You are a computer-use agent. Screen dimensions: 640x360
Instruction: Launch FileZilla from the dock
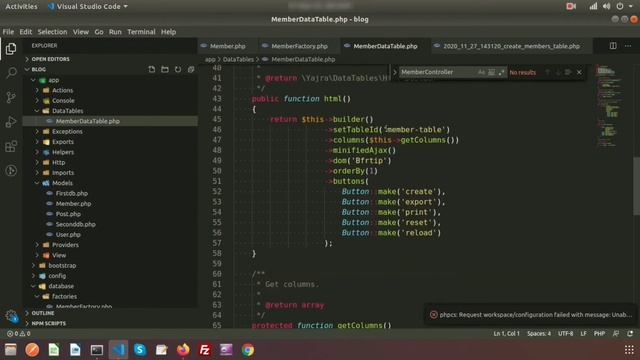tap(205, 350)
